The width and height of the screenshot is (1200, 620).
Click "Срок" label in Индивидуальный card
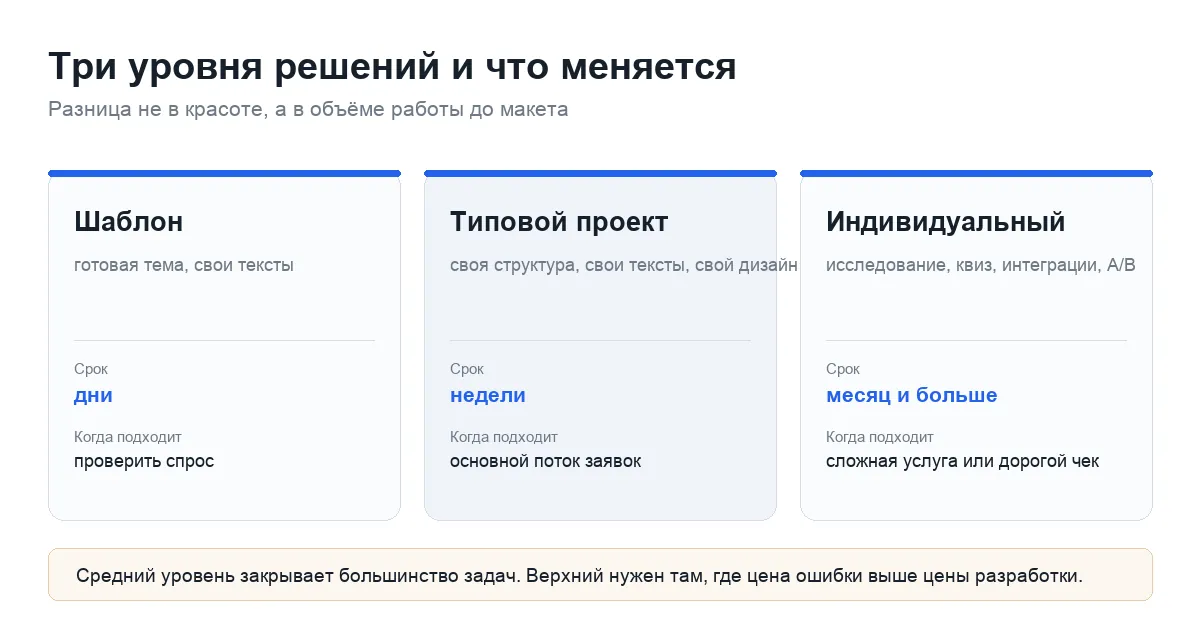[x=843, y=369]
